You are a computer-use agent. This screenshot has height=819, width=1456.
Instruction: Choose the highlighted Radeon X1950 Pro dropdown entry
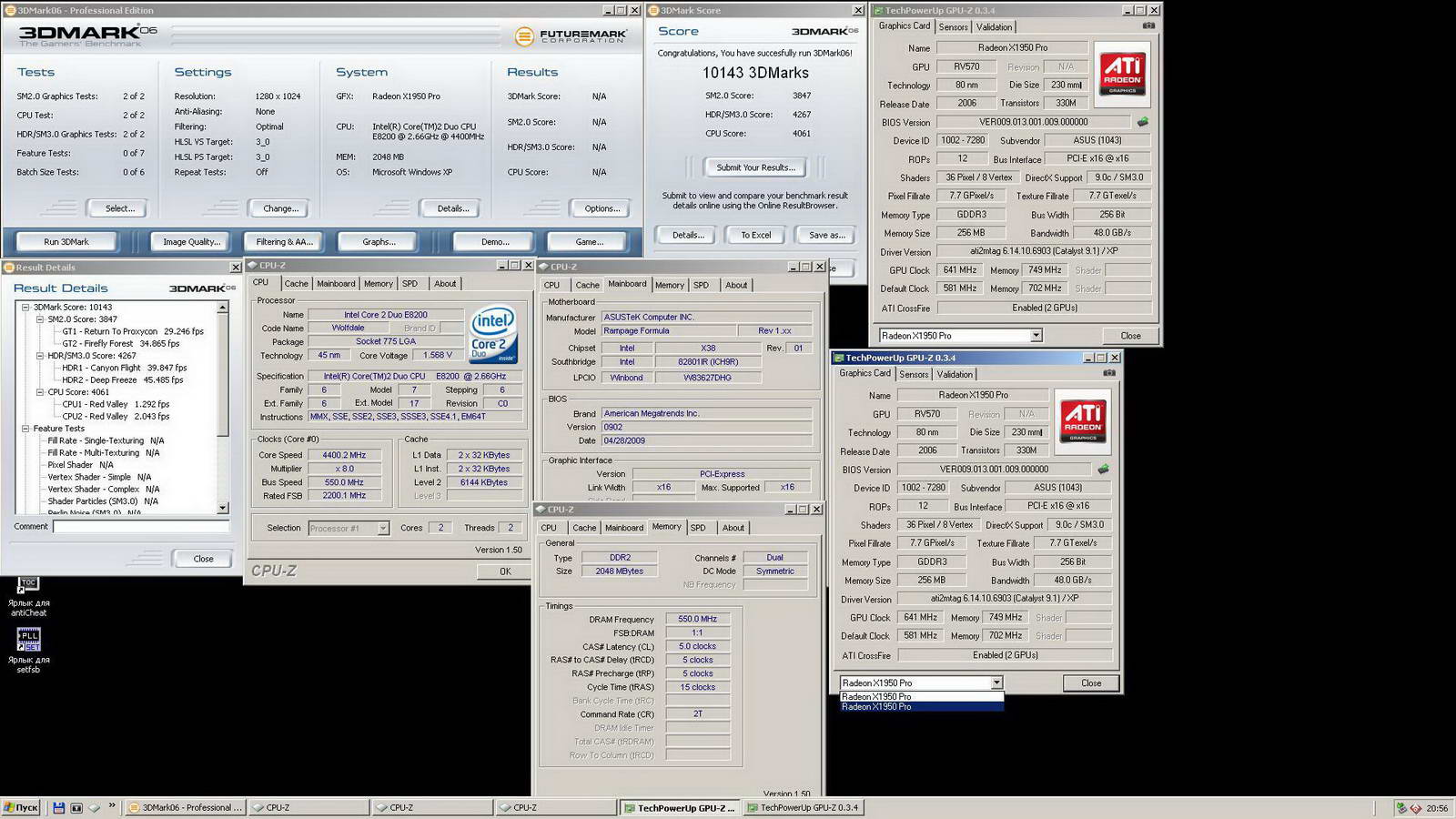pyautogui.click(x=921, y=706)
